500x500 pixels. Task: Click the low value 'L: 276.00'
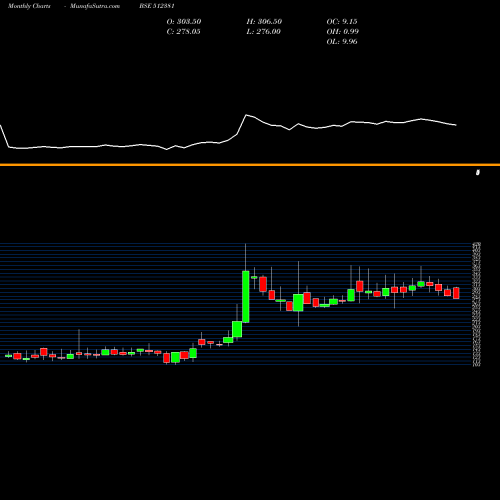(x=264, y=31)
